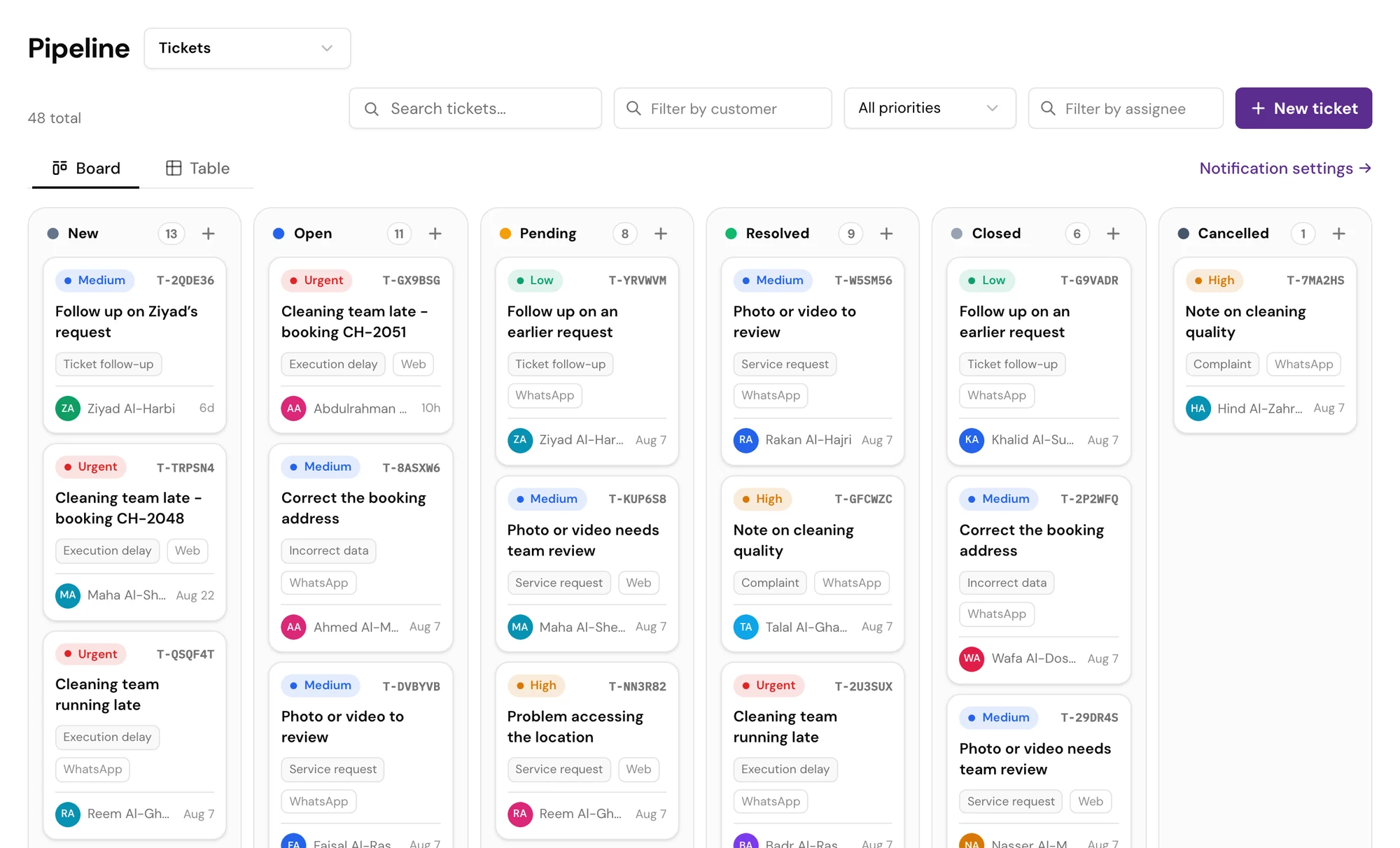The width and height of the screenshot is (1400, 848).
Task: Click the RA avatar on ticket T-W5SM56
Action: point(746,440)
